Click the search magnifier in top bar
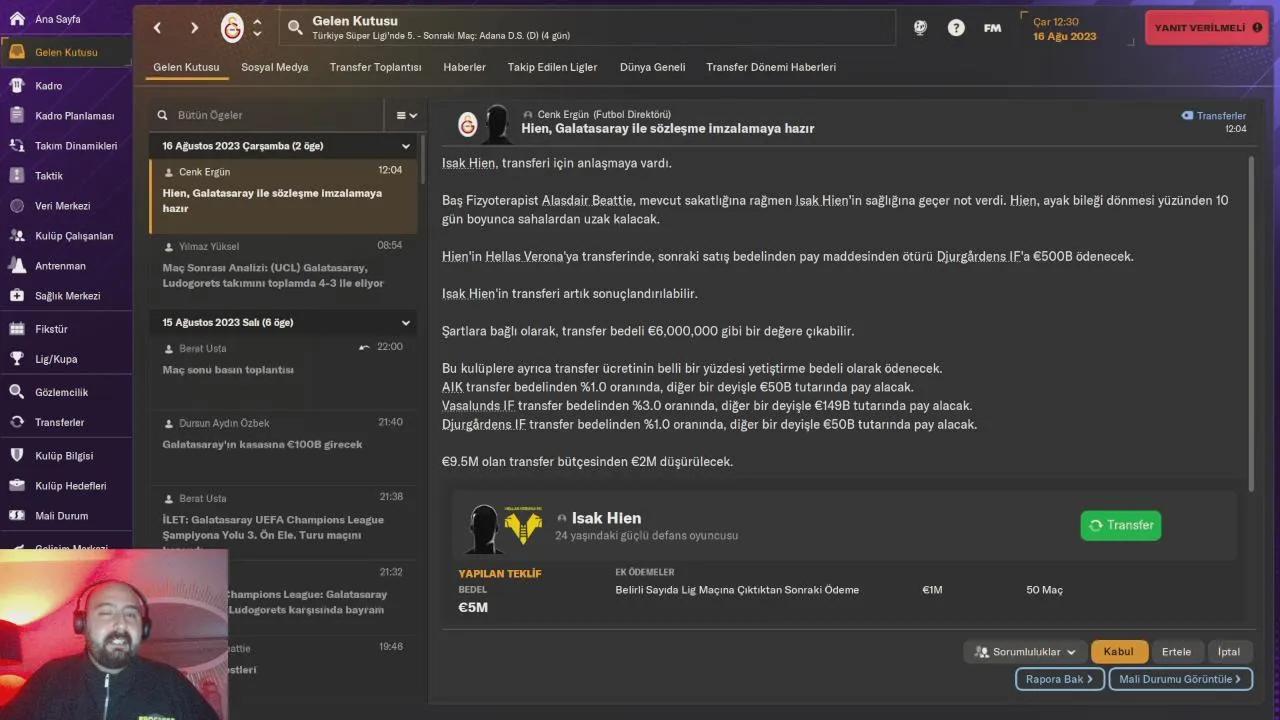This screenshot has height=720, width=1280. coord(295,28)
